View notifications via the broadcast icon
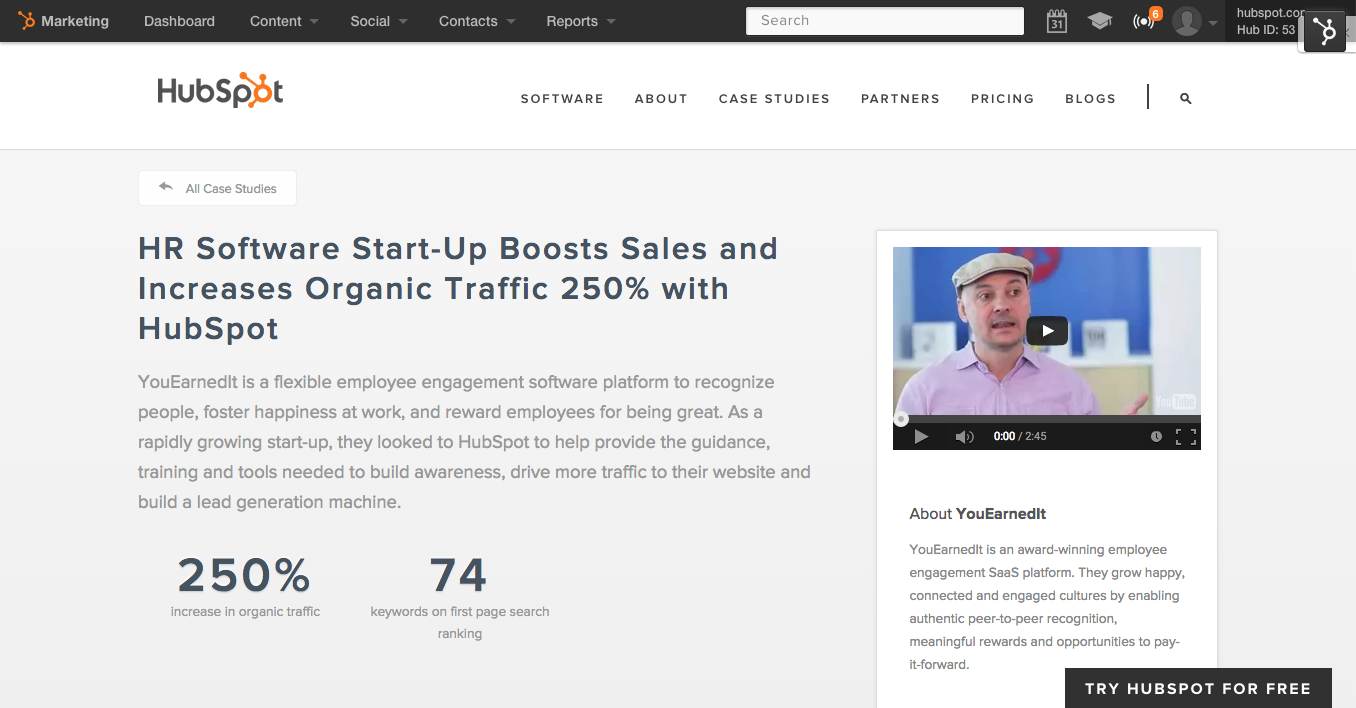 [1143, 21]
